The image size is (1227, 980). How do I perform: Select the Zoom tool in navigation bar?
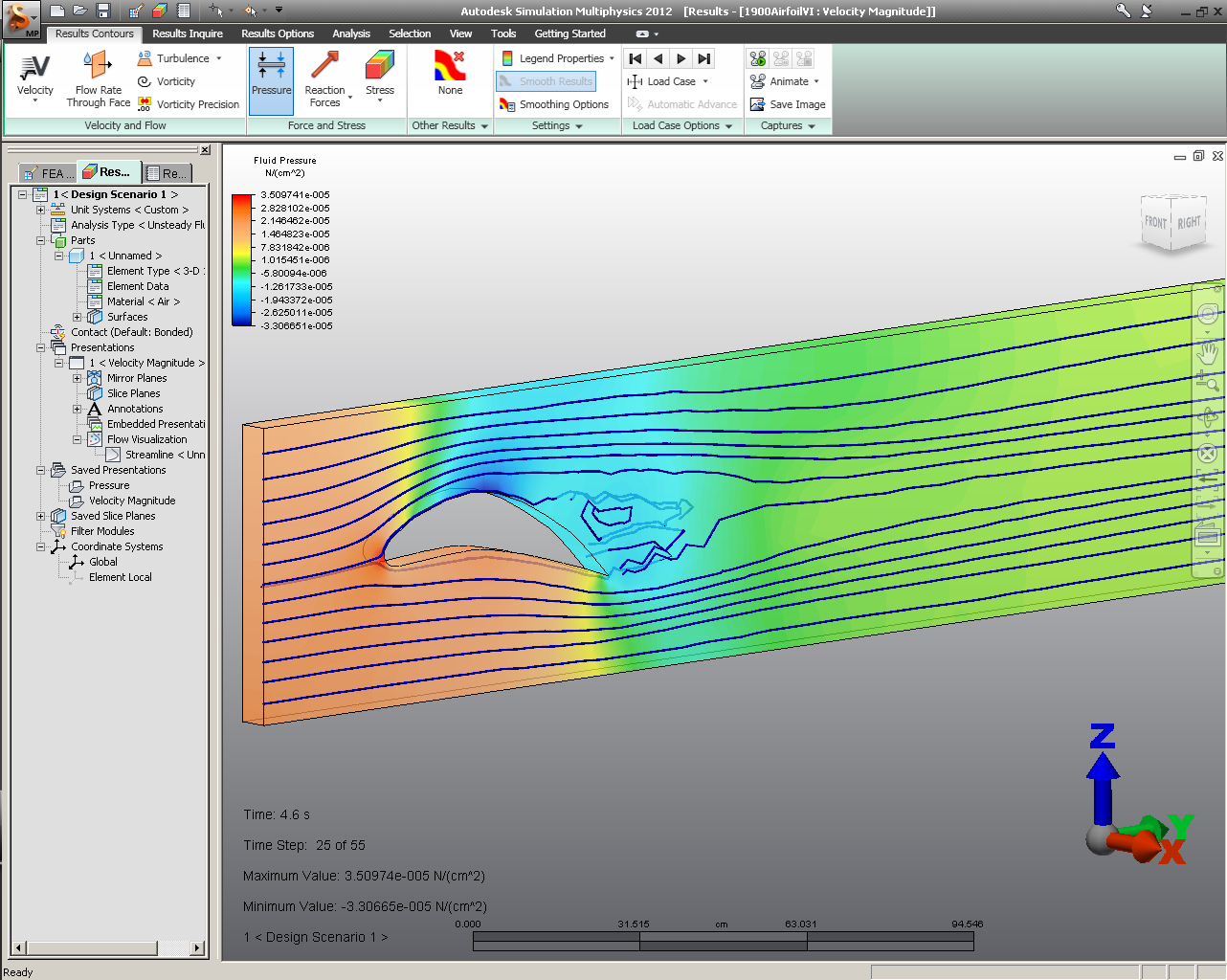[1208, 382]
